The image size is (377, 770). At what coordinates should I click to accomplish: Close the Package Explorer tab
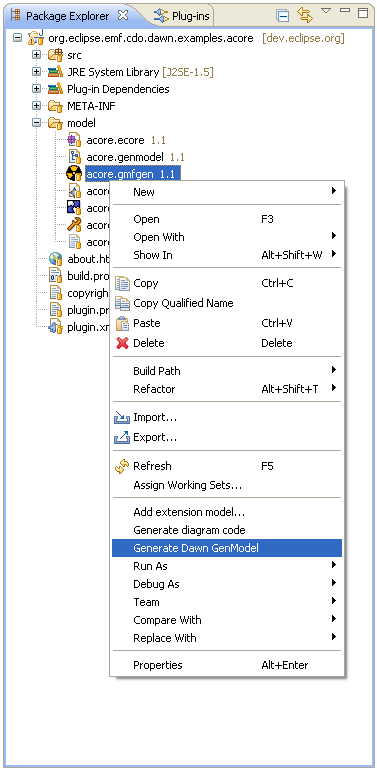pyautogui.click(x=123, y=15)
